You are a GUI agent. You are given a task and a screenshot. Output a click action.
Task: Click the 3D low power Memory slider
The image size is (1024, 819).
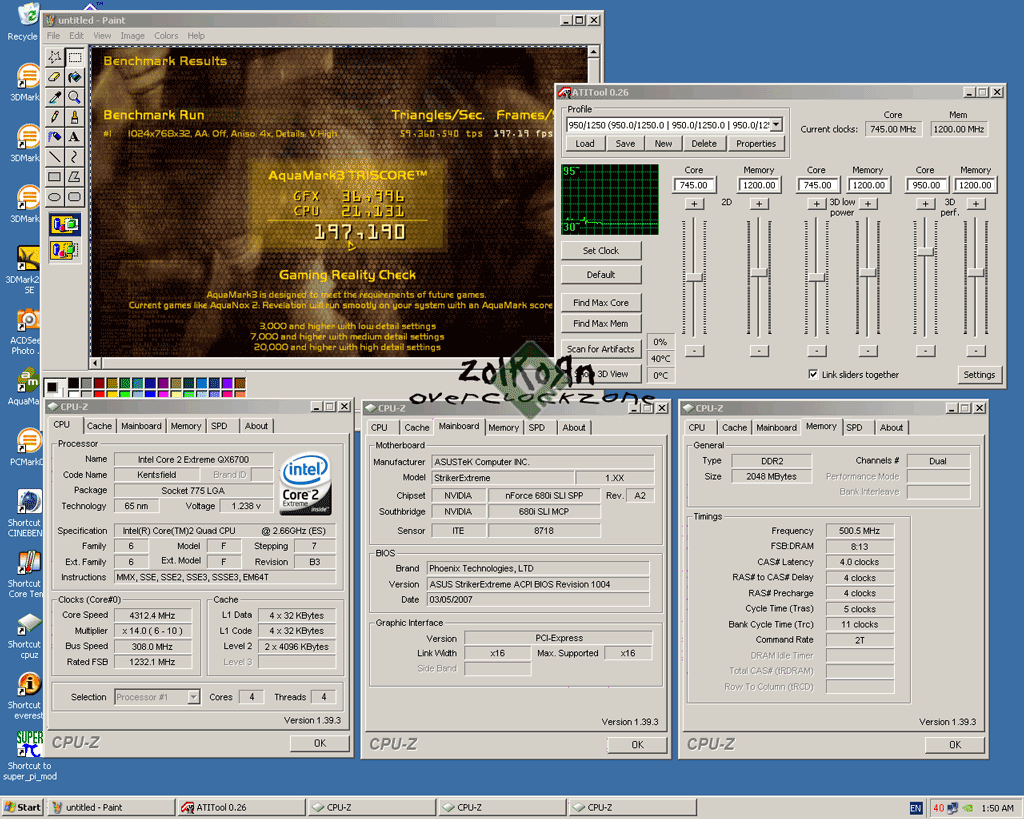867,272
